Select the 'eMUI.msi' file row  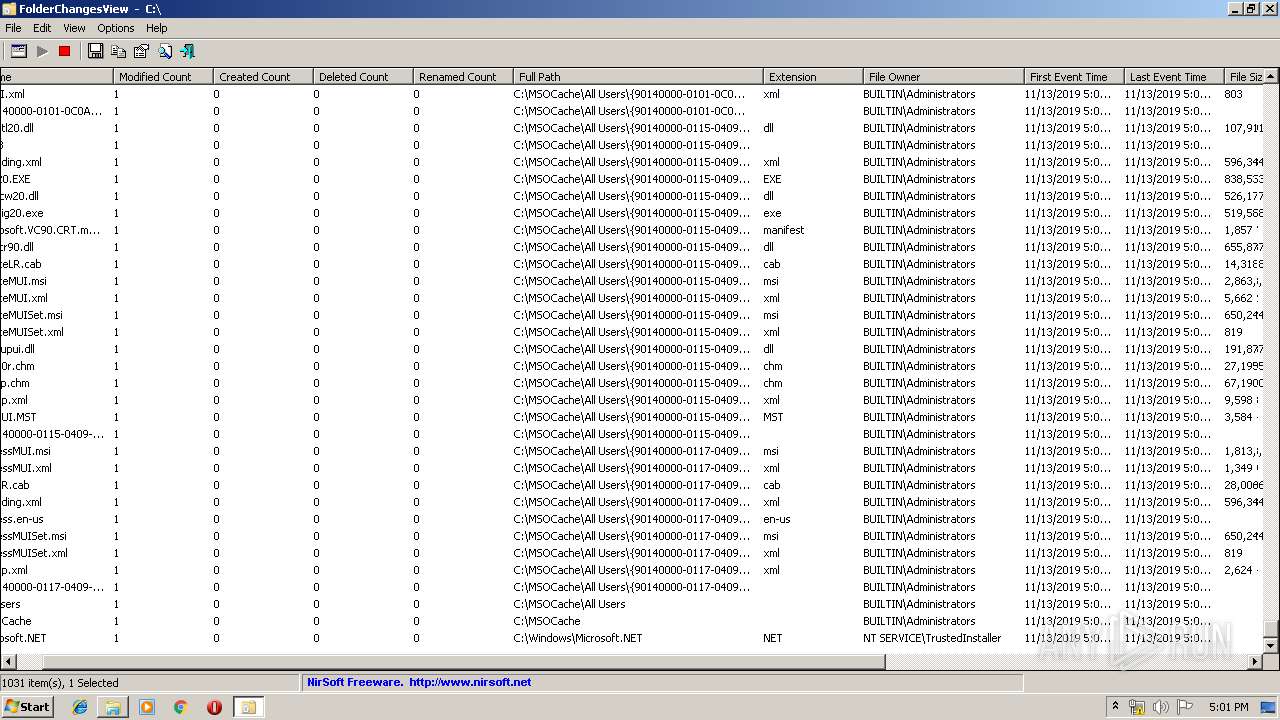632,281
